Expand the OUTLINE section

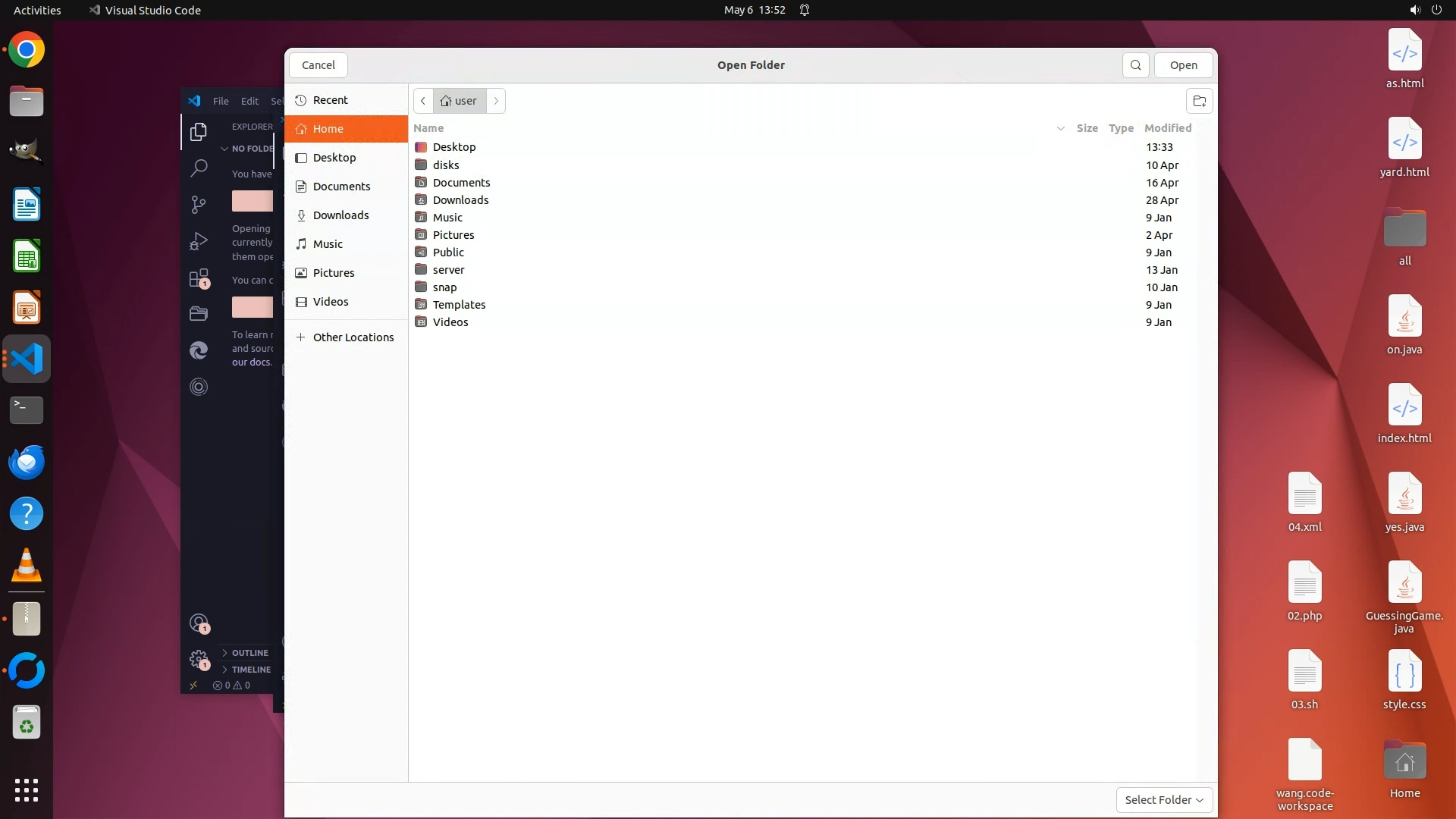pyautogui.click(x=249, y=653)
